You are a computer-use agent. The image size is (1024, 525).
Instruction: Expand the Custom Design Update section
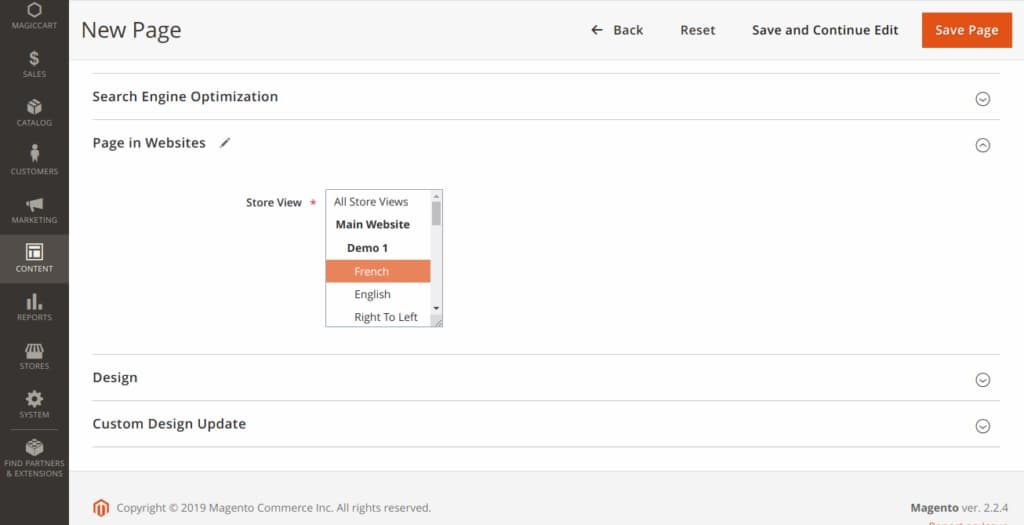tap(982, 425)
